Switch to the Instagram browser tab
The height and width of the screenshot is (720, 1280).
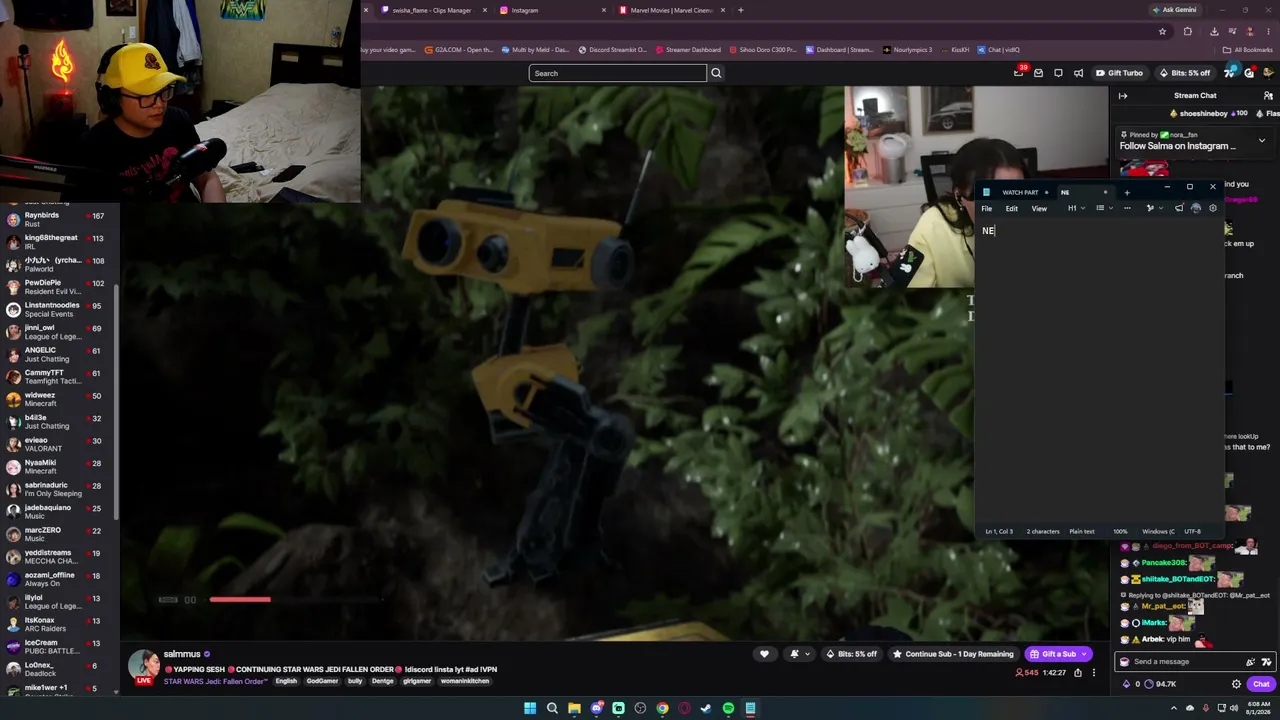[552, 10]
